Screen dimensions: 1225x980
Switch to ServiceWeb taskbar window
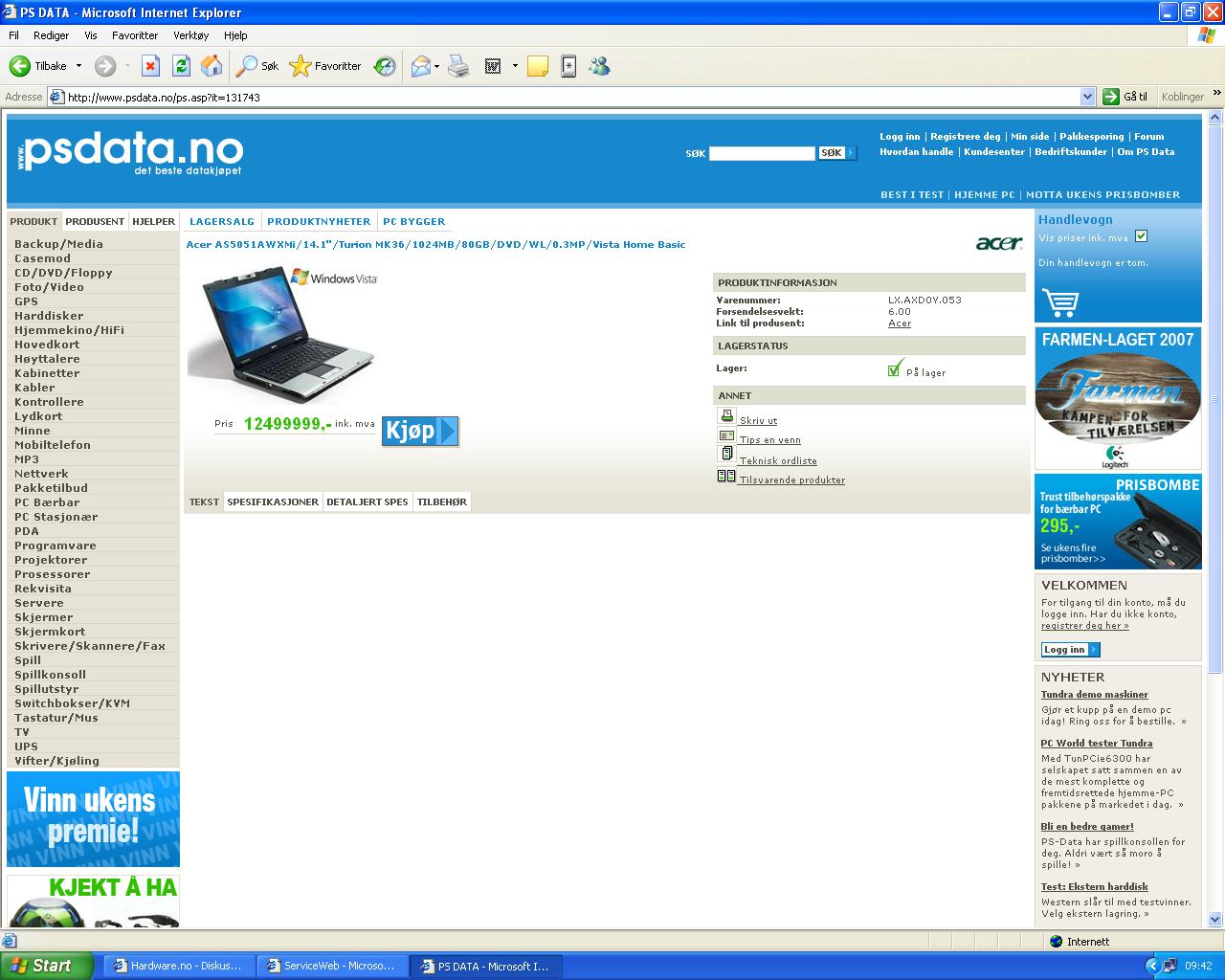(x=331, y=966)
